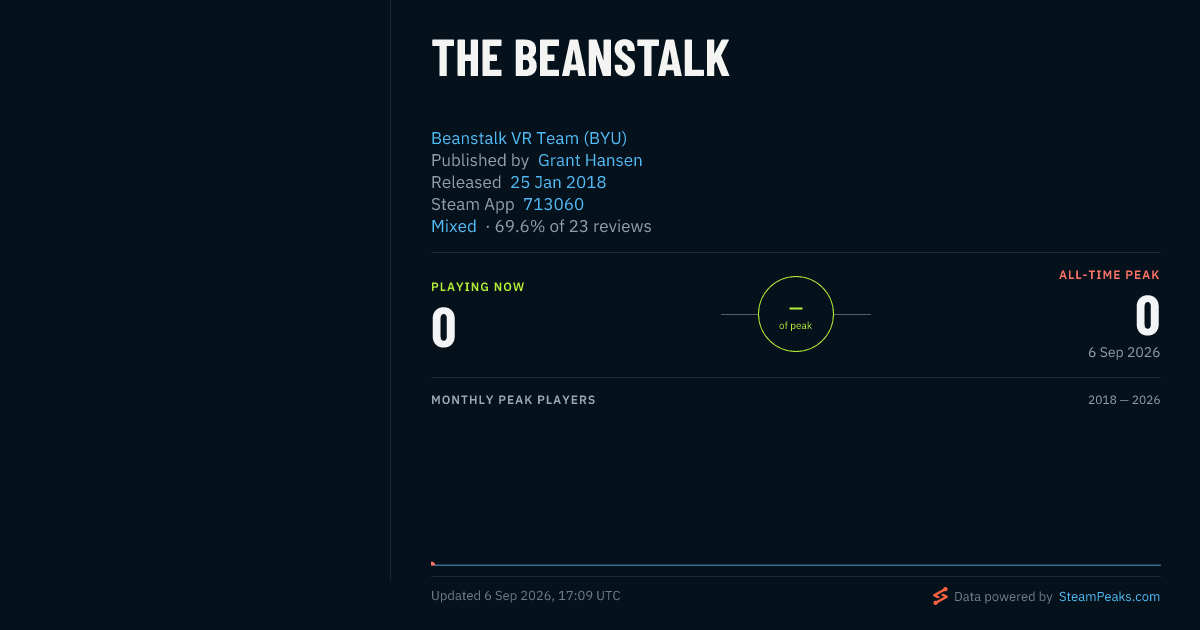Click the 2018 — 2026 range label
Image resolution: width=1200 pixels, height=630 pixels.
pos(1124,400)
